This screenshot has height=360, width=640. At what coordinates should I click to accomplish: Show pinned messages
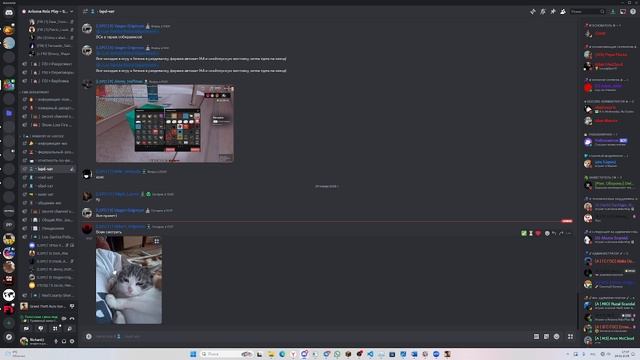click(x=553, y=12)
